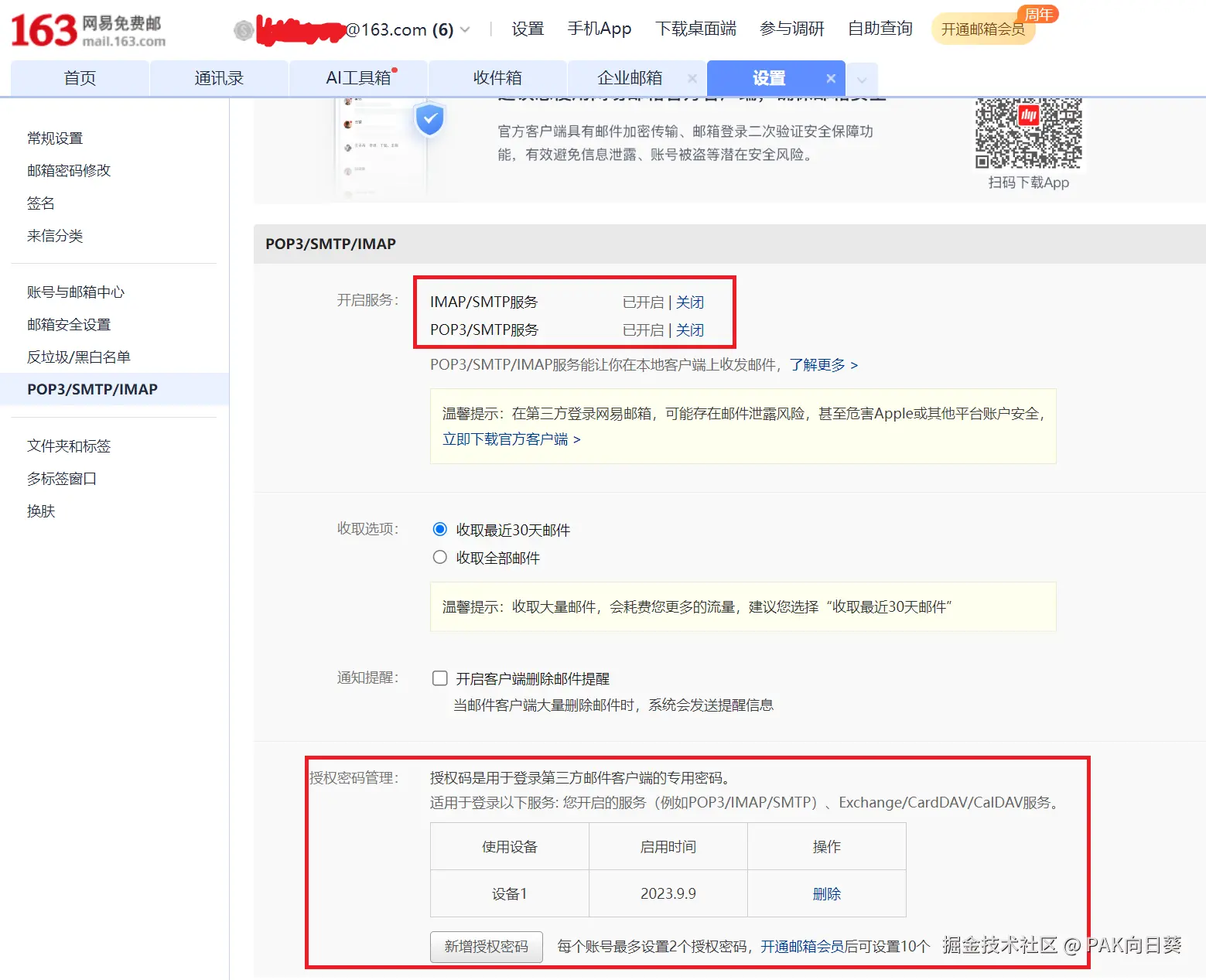Open 多标签窗口 in the sidebar
This screenshot has width=1206, height=980.
(62, 479)
